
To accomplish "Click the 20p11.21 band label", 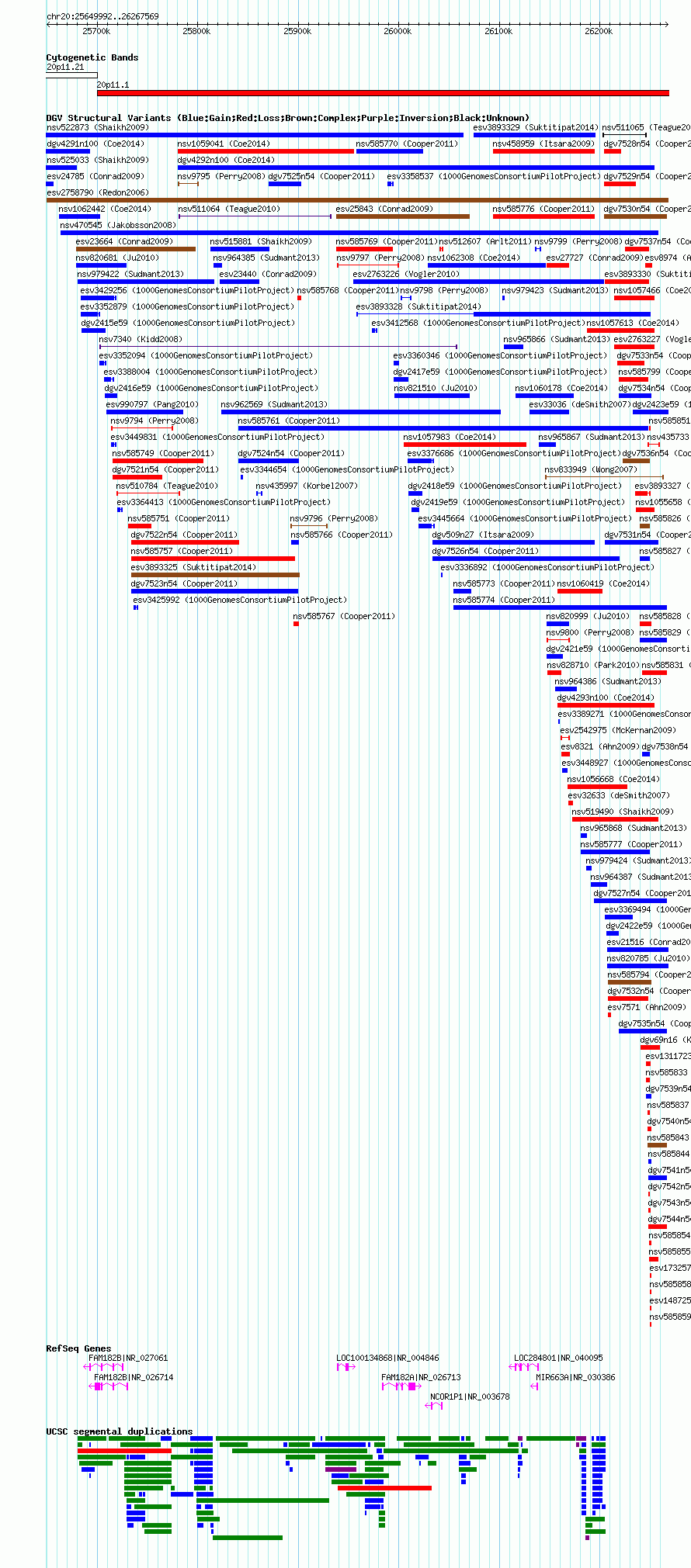I will (x=65, y=67).
